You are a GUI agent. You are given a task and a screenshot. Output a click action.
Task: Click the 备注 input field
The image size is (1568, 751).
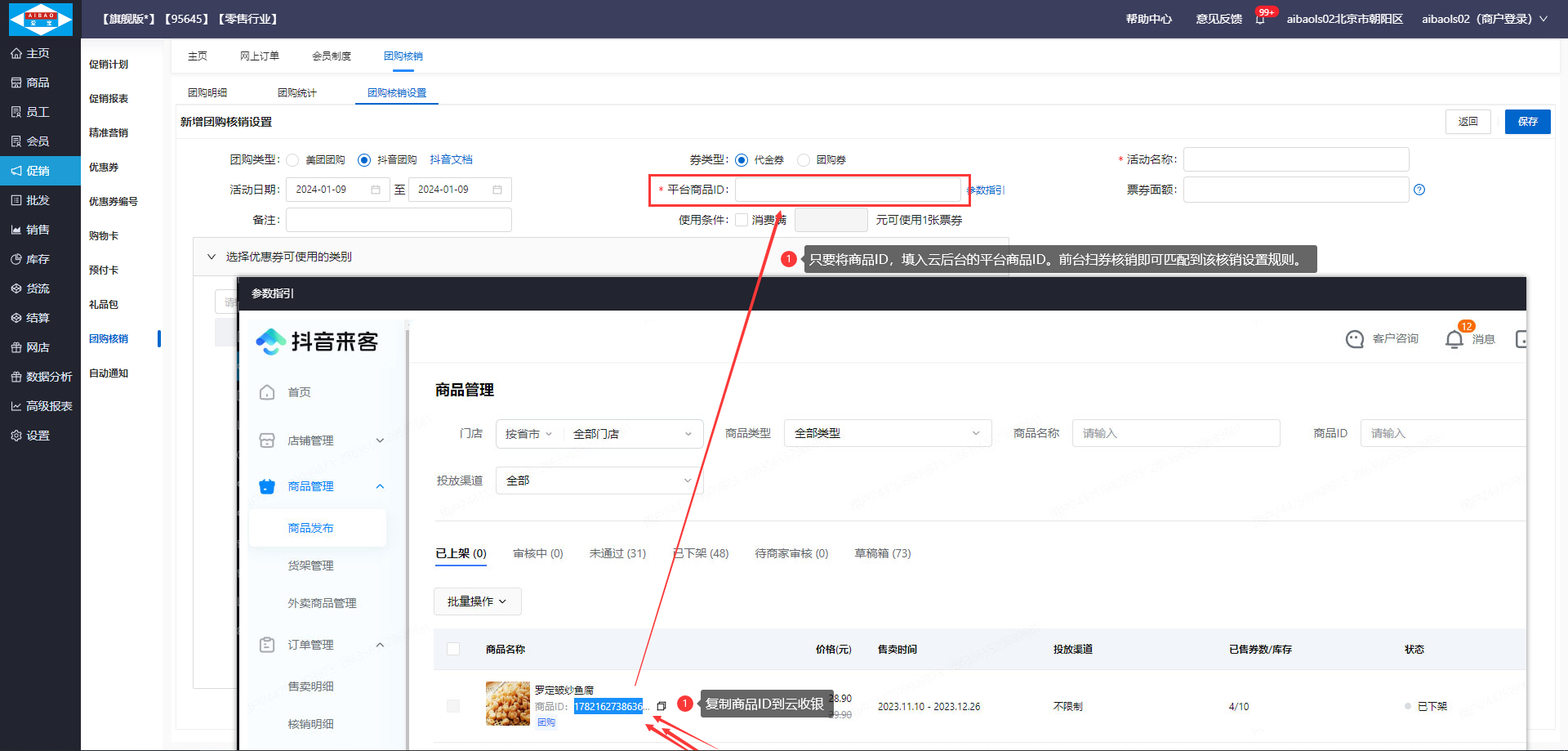point(399,220)
